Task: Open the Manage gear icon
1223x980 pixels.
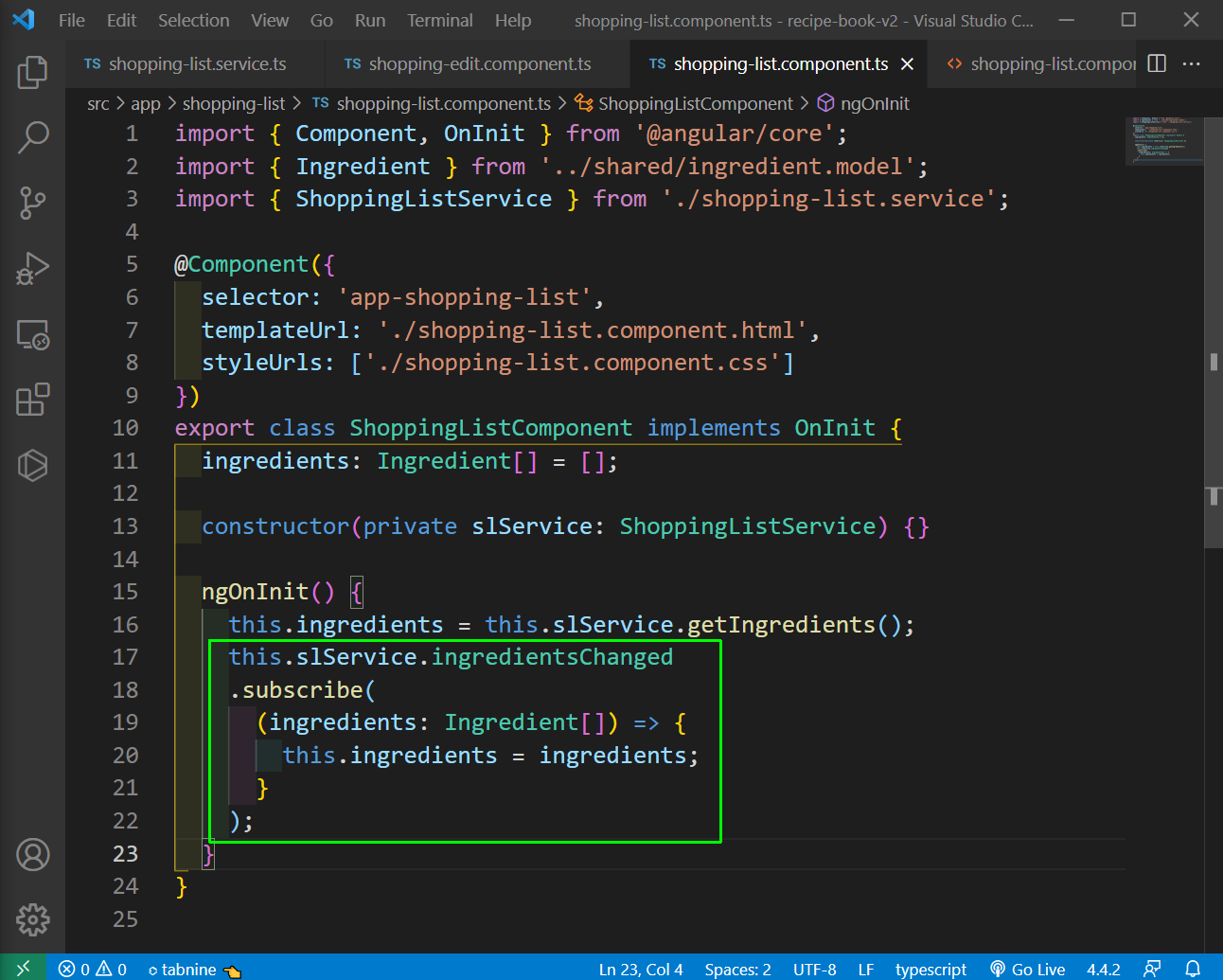Action: pos(32,919)
